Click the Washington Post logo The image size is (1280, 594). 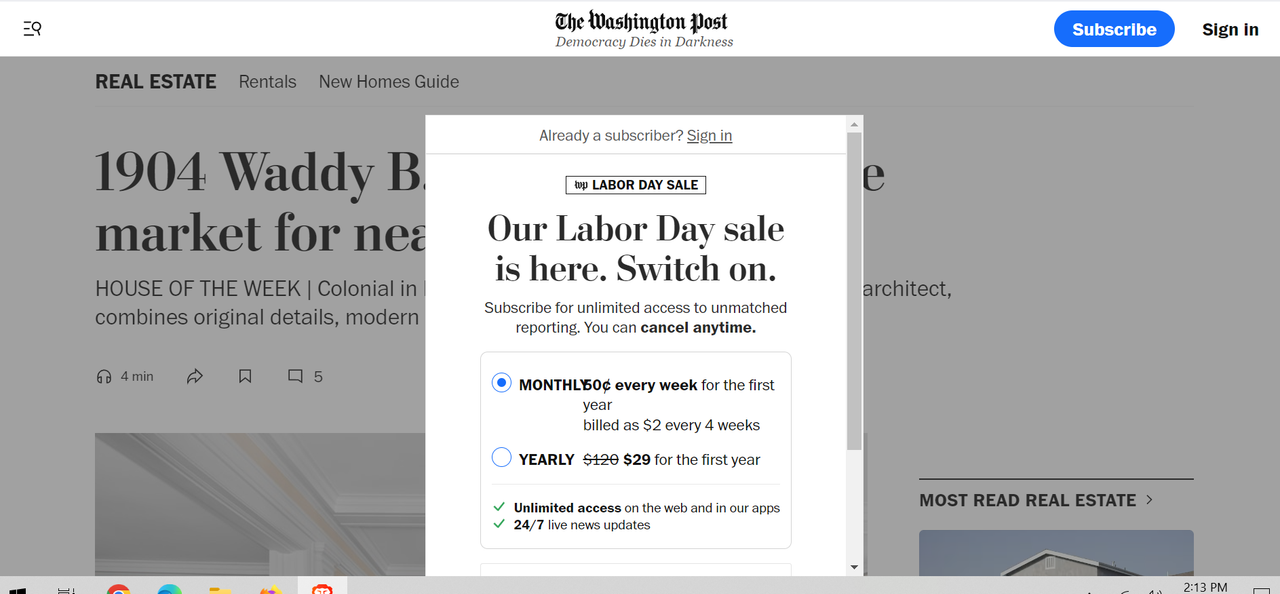pyautogui.click(x=642, y=21)
